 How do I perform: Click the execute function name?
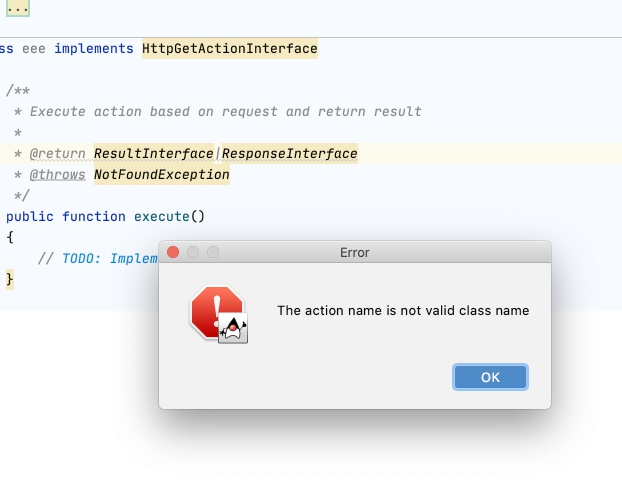pyautogui.click(x=161, y=217)
